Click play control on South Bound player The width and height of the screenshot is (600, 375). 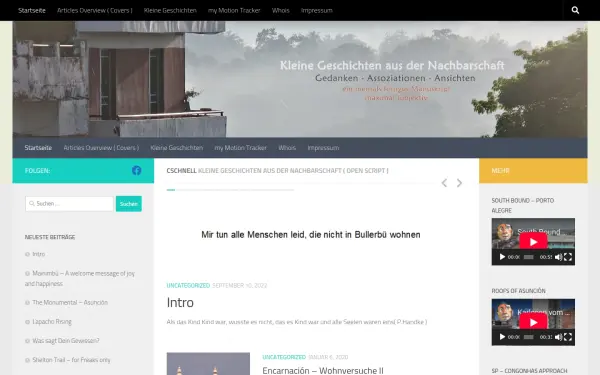click(x=502, y=257)
